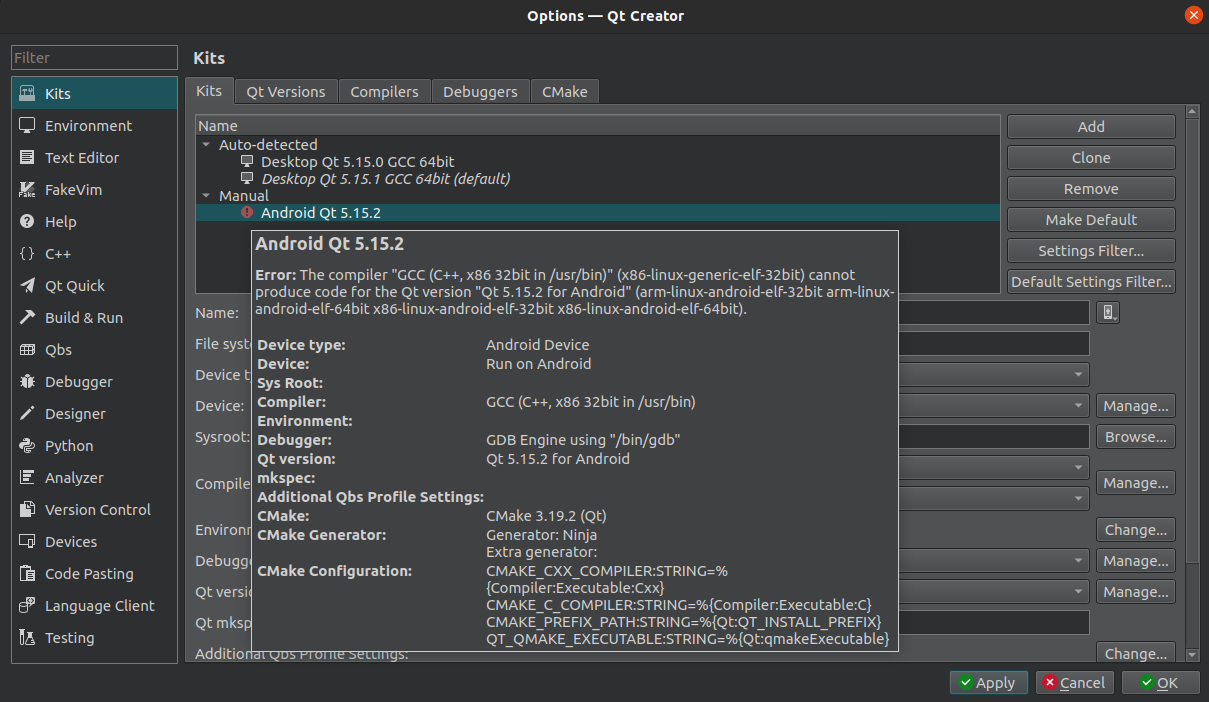Image resolution: width=1209 pixels, height=702 pixels.
Task: Click monitor icon of Desktop Qt 5.15.1 kit
Action: click(247, 179)
